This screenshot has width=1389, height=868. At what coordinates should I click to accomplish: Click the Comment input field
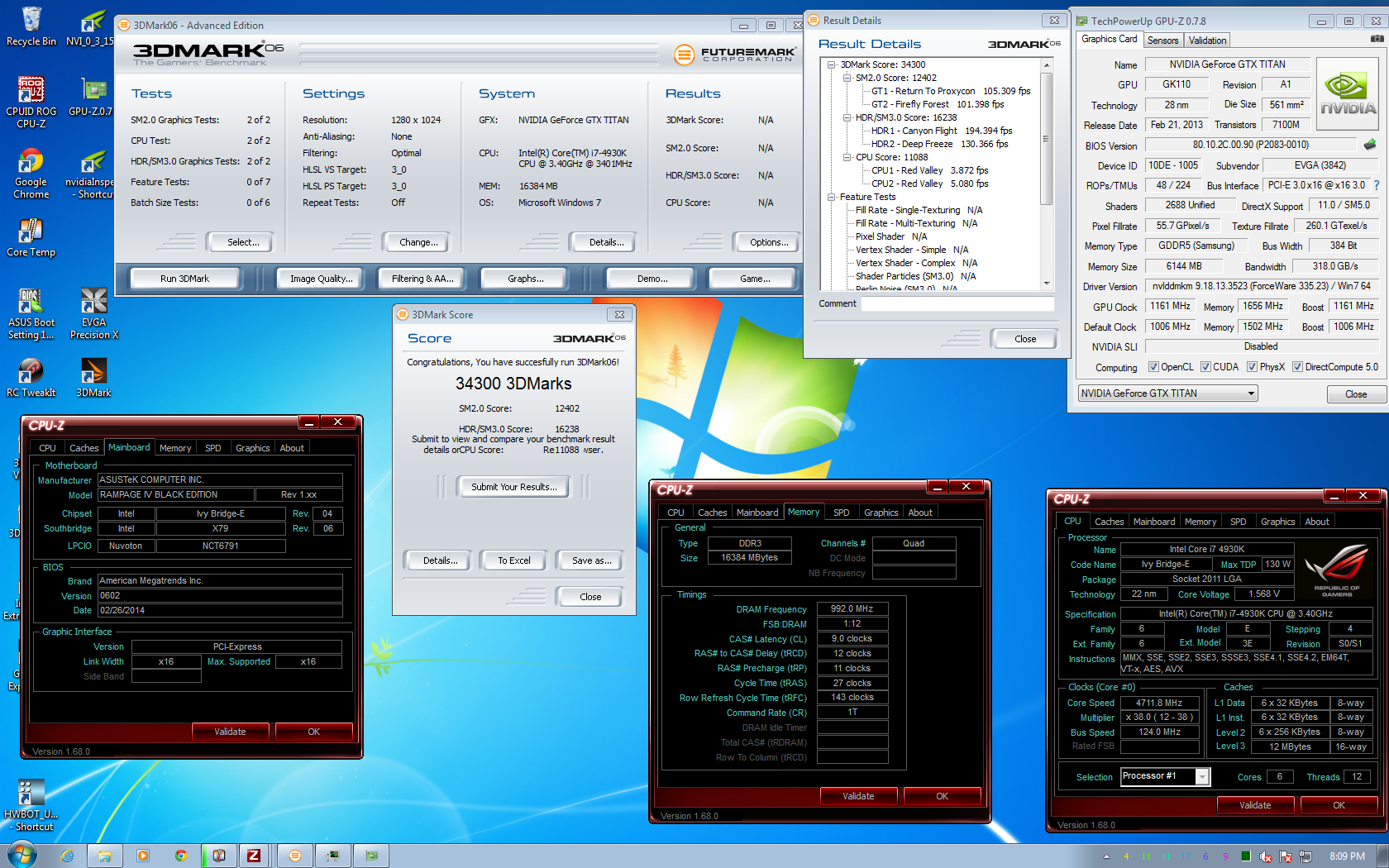[x=957, y=304]
